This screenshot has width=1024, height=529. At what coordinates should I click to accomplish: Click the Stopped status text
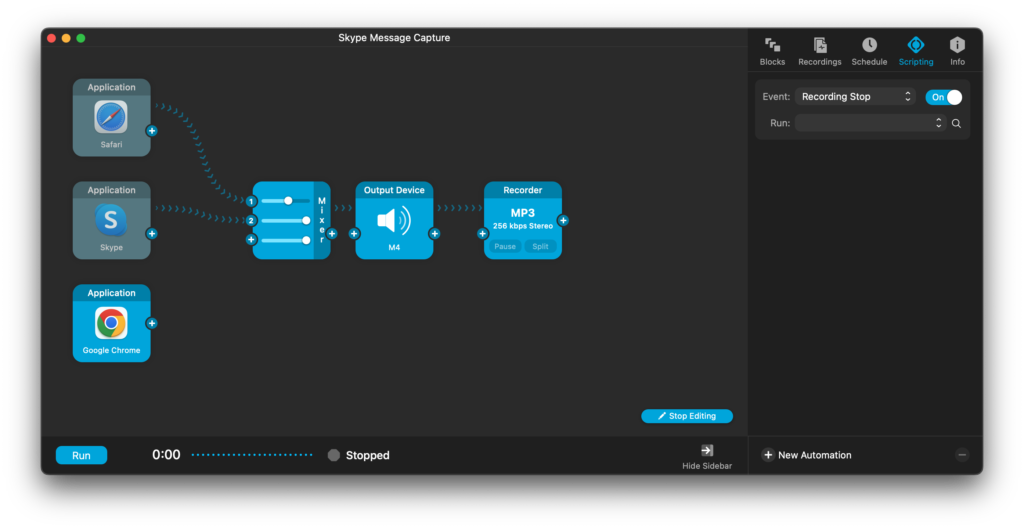368,455
